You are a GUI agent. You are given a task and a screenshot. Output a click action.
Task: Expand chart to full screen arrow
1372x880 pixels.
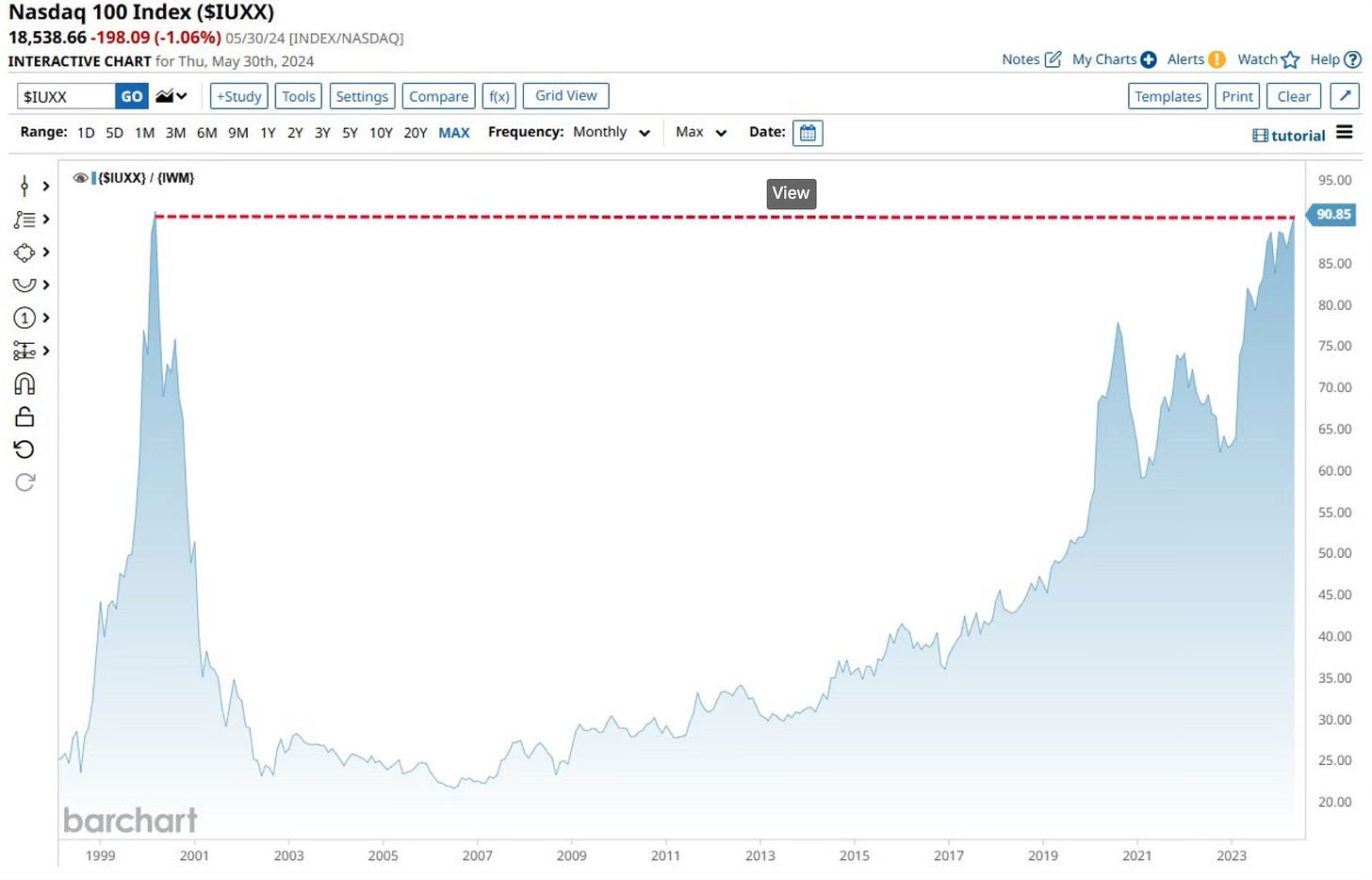[1345, 96]
